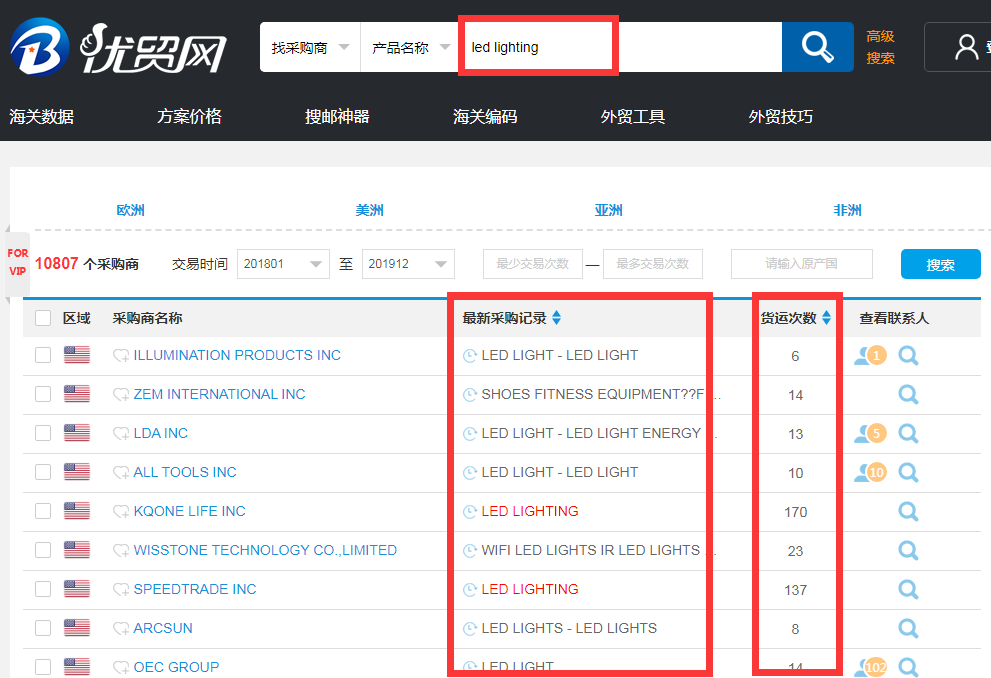Viewport: 991px width, 678px height.
Task: Click magnifier for ILLUMINATION PRODUCTS INC row
Action: (908, 356)
